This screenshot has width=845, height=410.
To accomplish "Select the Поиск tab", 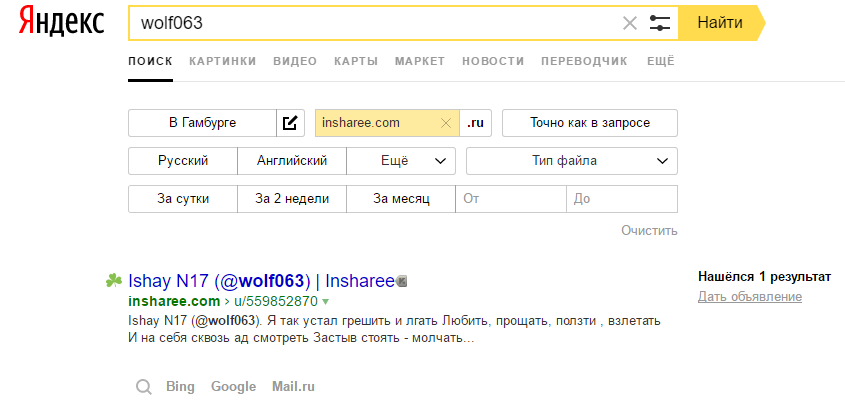I will [150, 61].
